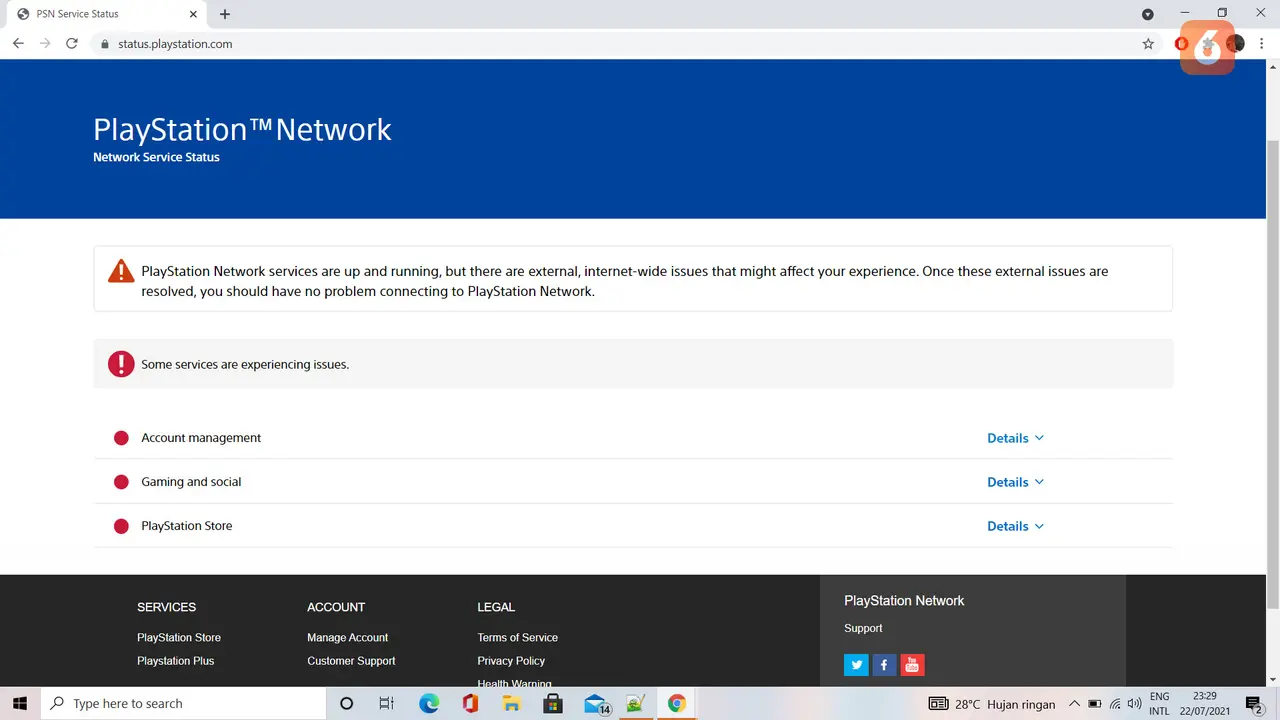
Task: Open PlayStation Network Facebook icon
Action: (x=884, y=664)
